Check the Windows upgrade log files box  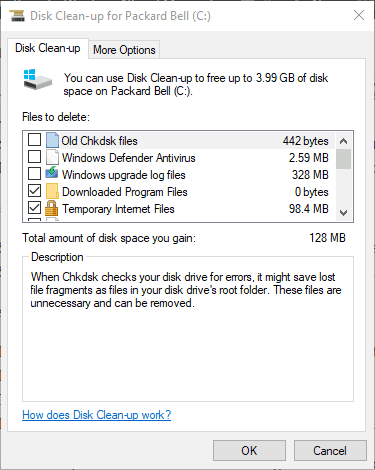[34, 174]
